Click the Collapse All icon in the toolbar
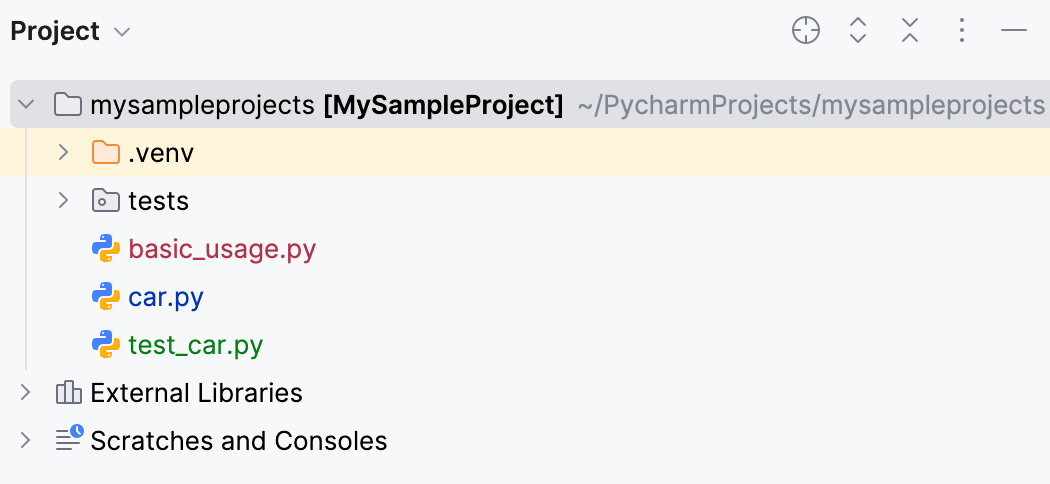 pos(909,31)
